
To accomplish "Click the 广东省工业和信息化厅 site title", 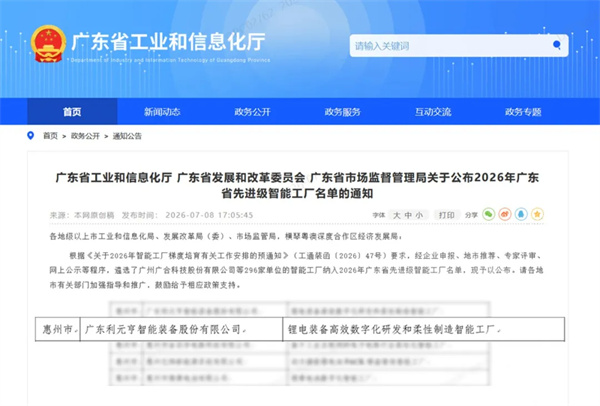I will (168, 42).
